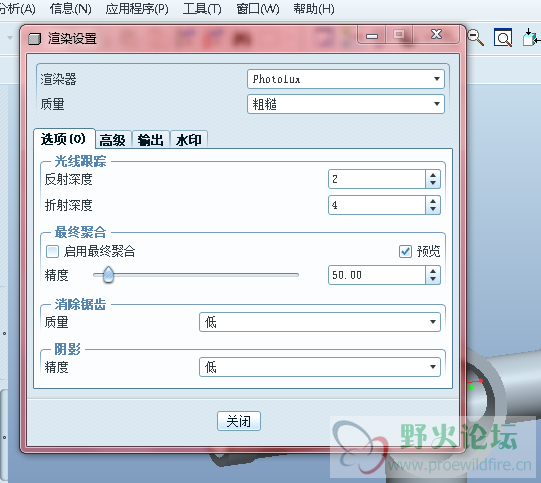Open the 工具(T) menu
Screen dimensions: 541x483
202,9
